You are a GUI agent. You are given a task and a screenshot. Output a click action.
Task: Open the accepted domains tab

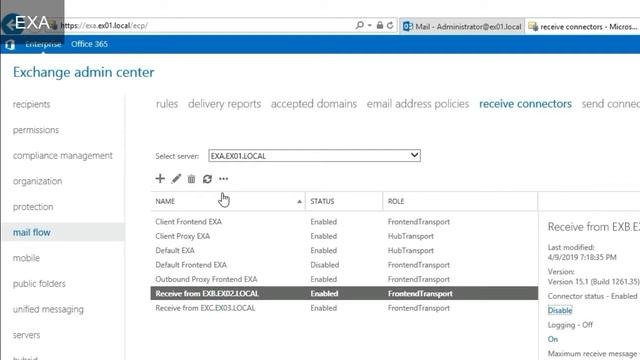pyautogui.click(x=314, y=104)
